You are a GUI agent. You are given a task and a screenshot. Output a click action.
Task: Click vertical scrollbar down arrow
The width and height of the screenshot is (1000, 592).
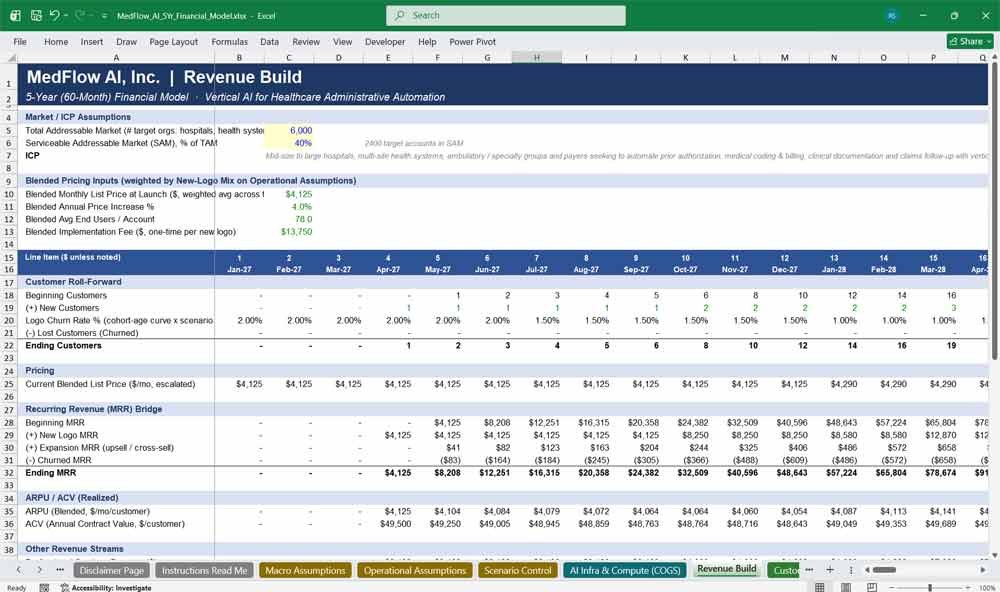point(994,556)
